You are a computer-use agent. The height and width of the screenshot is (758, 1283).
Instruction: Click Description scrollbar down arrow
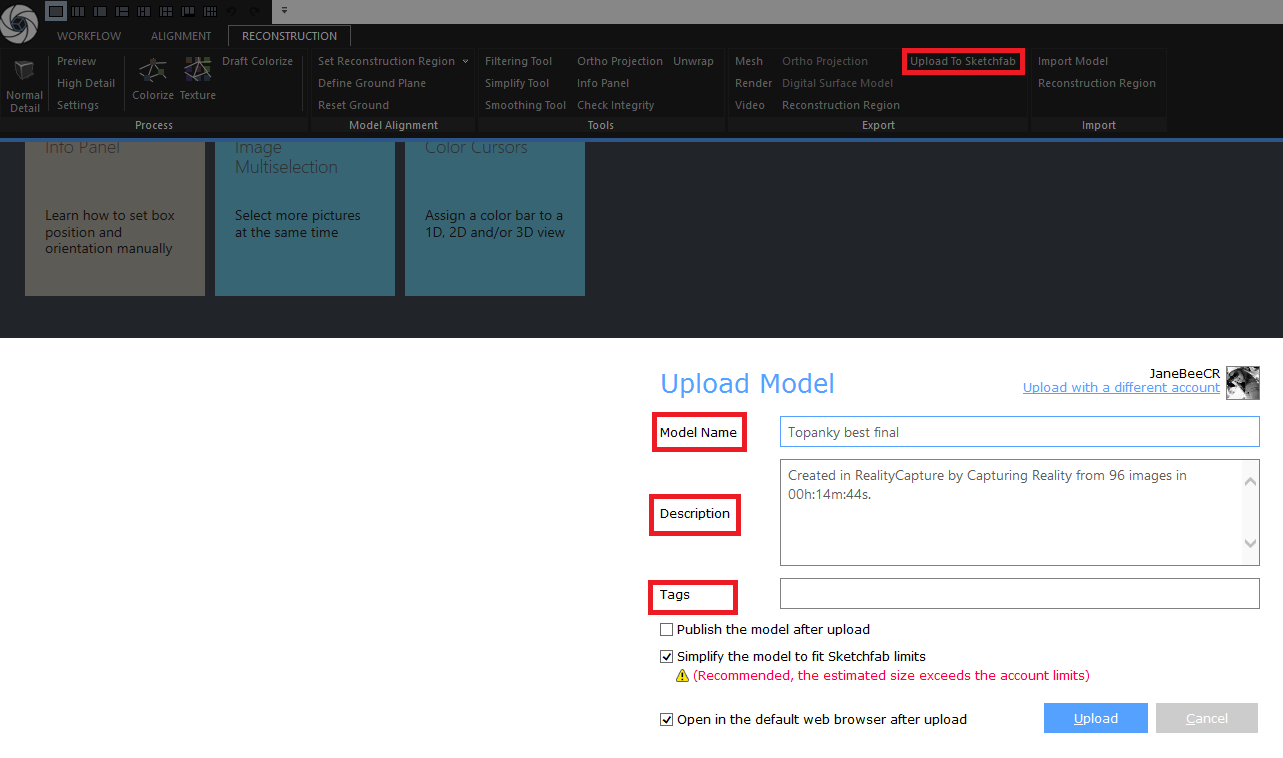pos(1251,544)
